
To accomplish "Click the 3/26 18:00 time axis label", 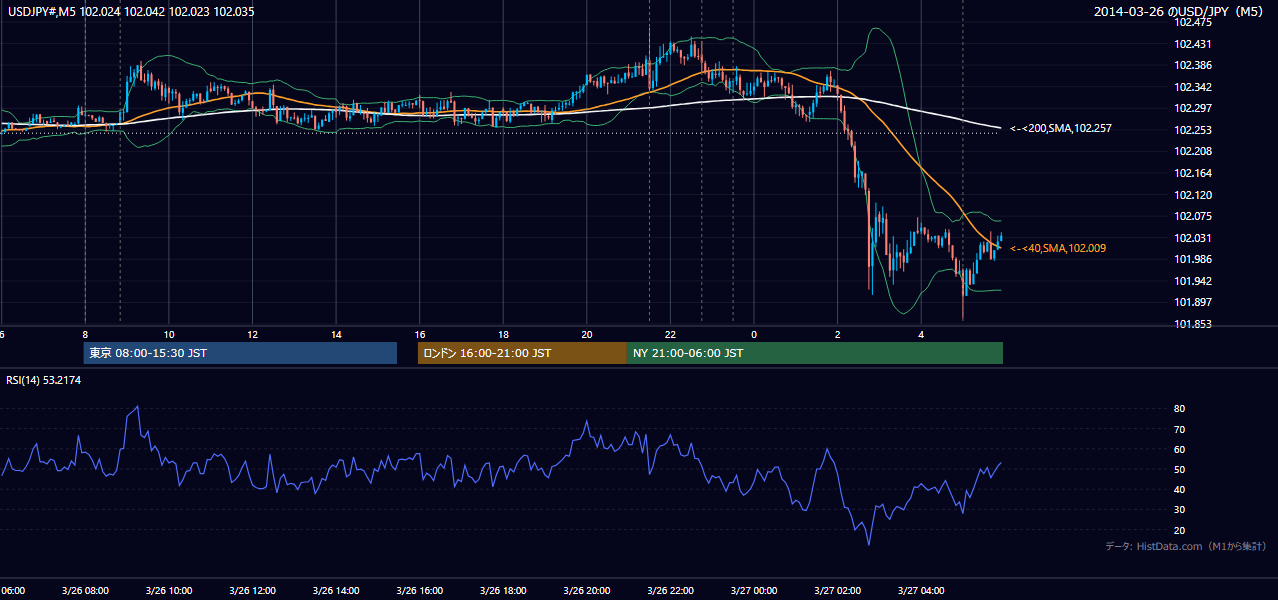I will tap(503, 591).
